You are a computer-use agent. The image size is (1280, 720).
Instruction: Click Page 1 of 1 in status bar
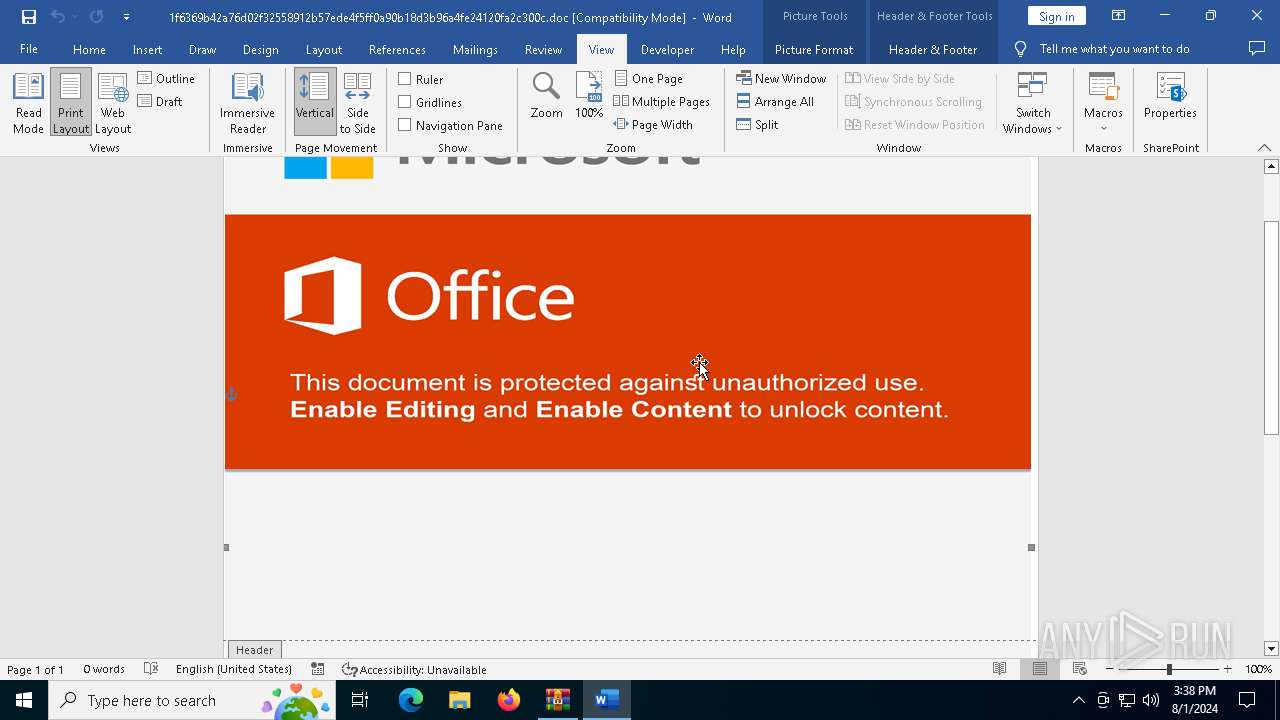coord(35,669)
